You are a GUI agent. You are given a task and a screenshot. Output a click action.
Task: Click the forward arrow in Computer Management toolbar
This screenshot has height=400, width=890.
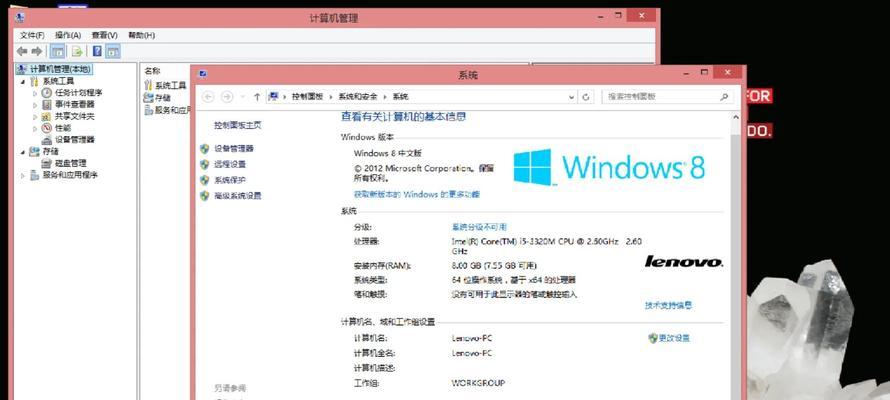[x=37, y=52]
